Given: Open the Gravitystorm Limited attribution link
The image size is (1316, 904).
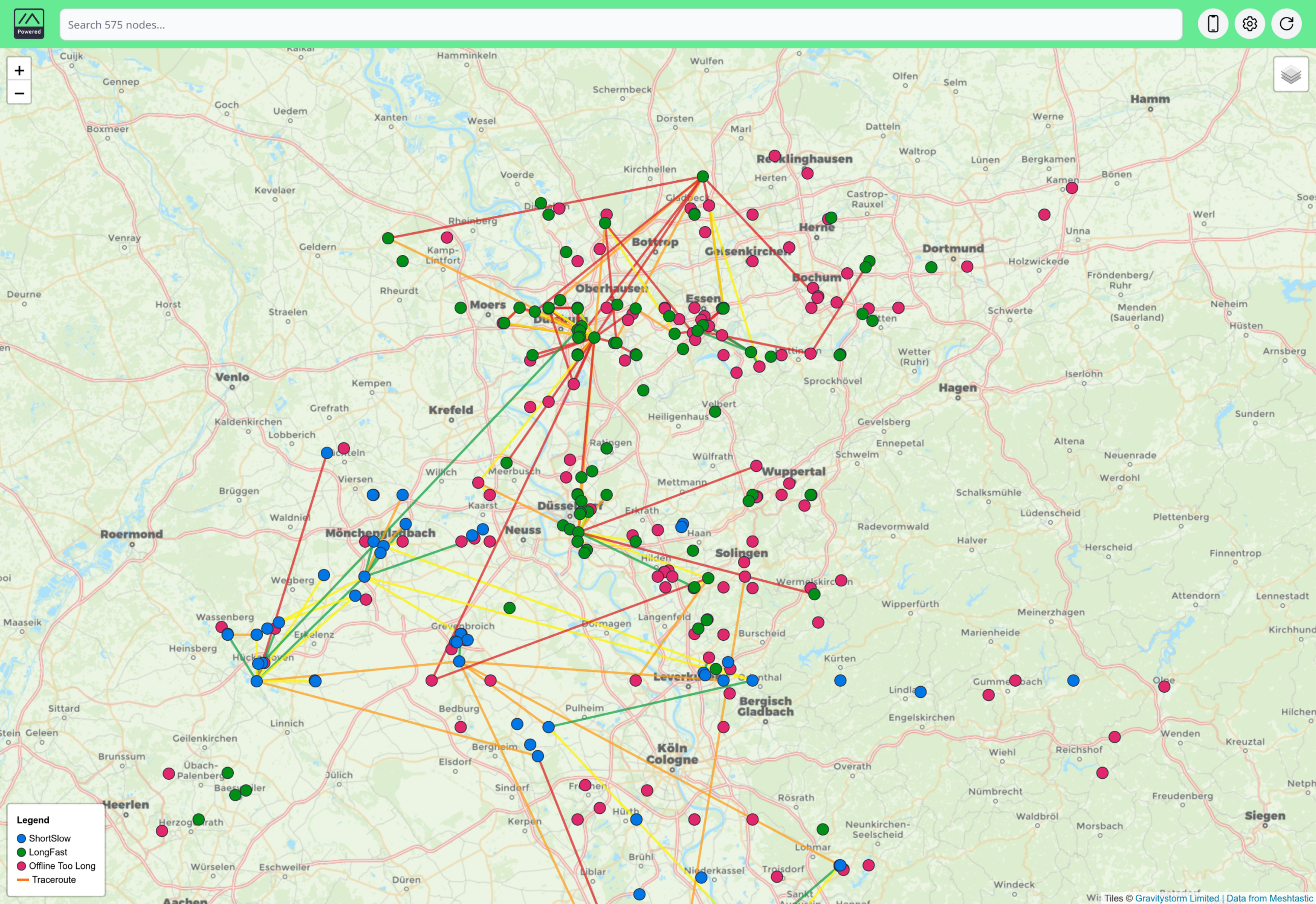Looking at the screenshot, I should [x=1176, y=898].
